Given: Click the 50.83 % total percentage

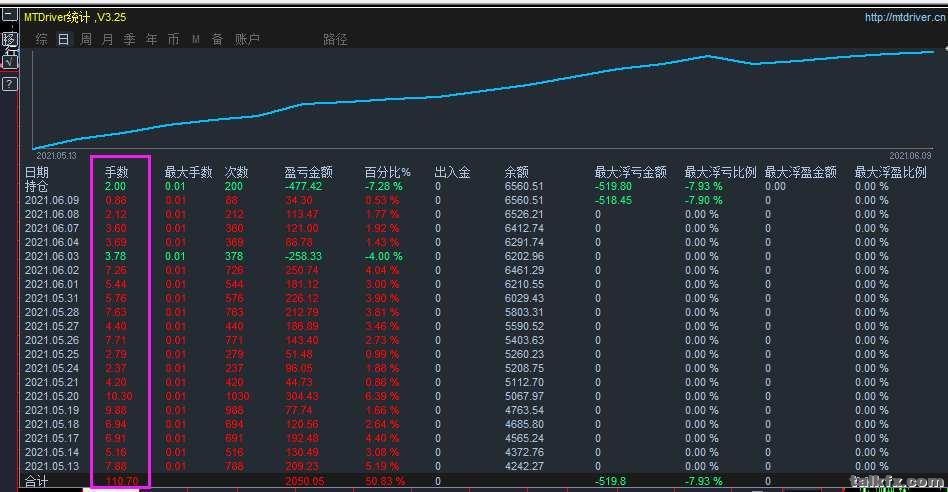Looking at the screenshot, I should (x=385, y=481).
